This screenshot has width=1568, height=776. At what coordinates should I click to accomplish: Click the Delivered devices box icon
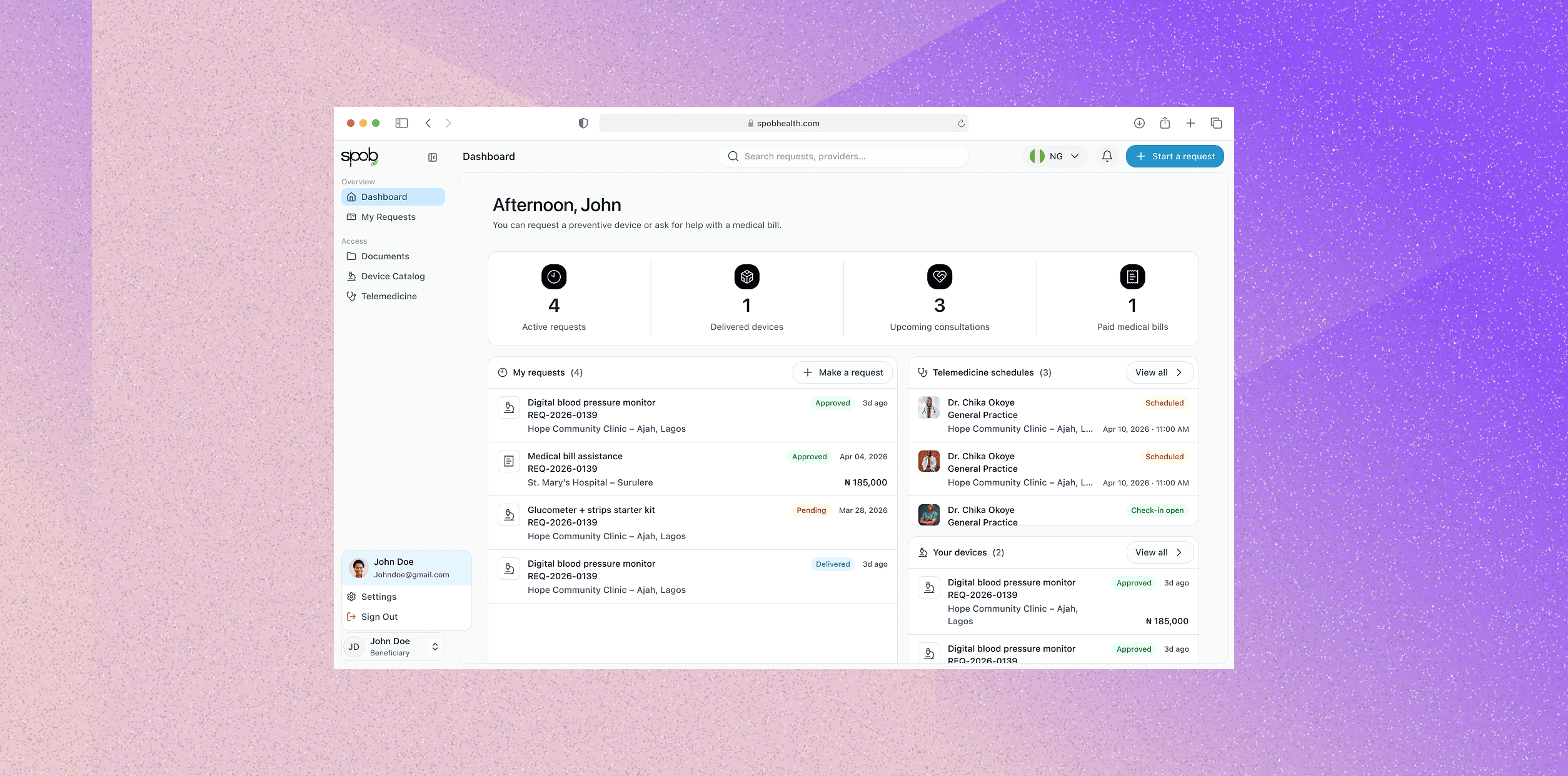tap(747, 277)
